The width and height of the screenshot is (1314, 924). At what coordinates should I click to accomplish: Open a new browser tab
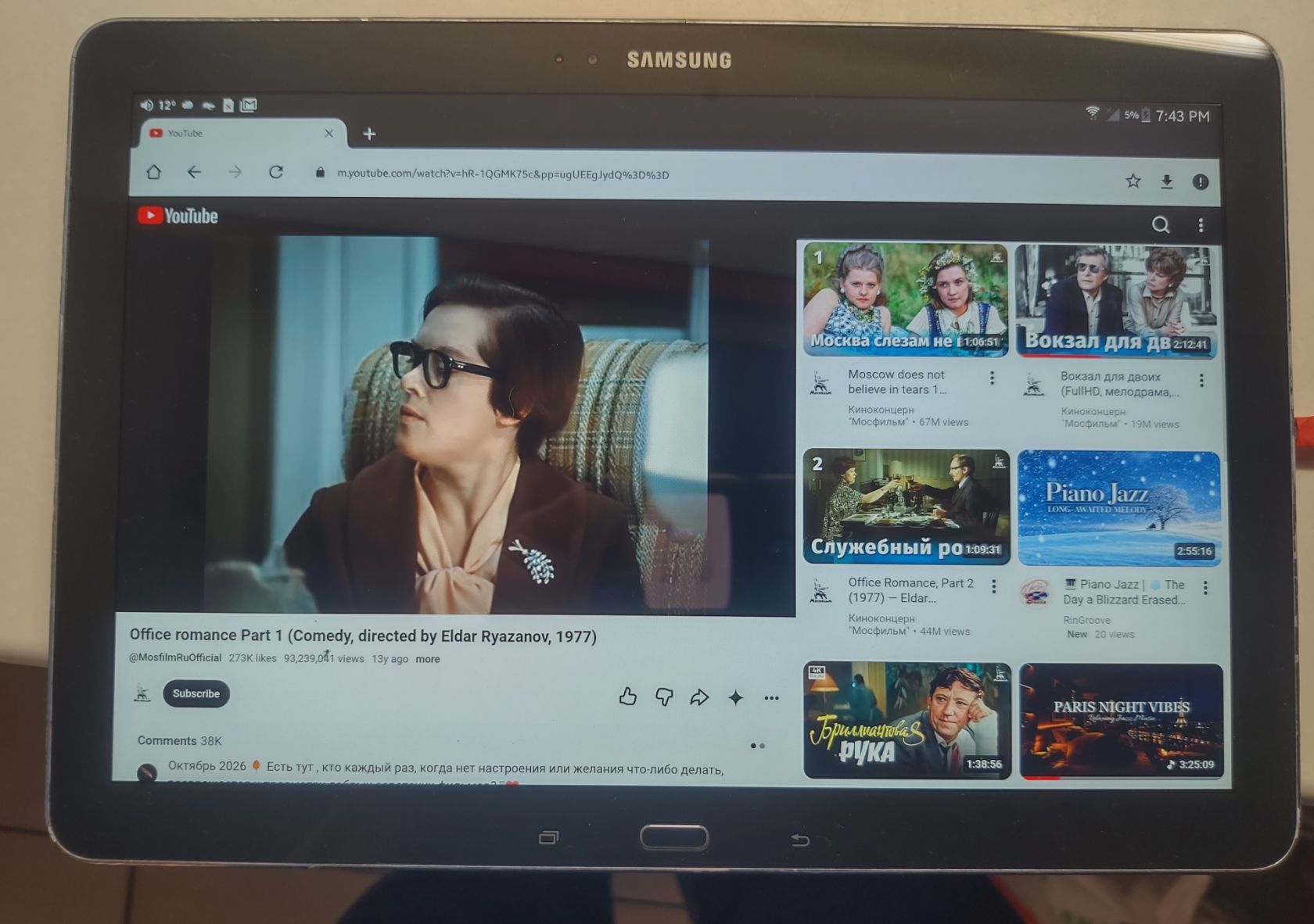[369, 134]
